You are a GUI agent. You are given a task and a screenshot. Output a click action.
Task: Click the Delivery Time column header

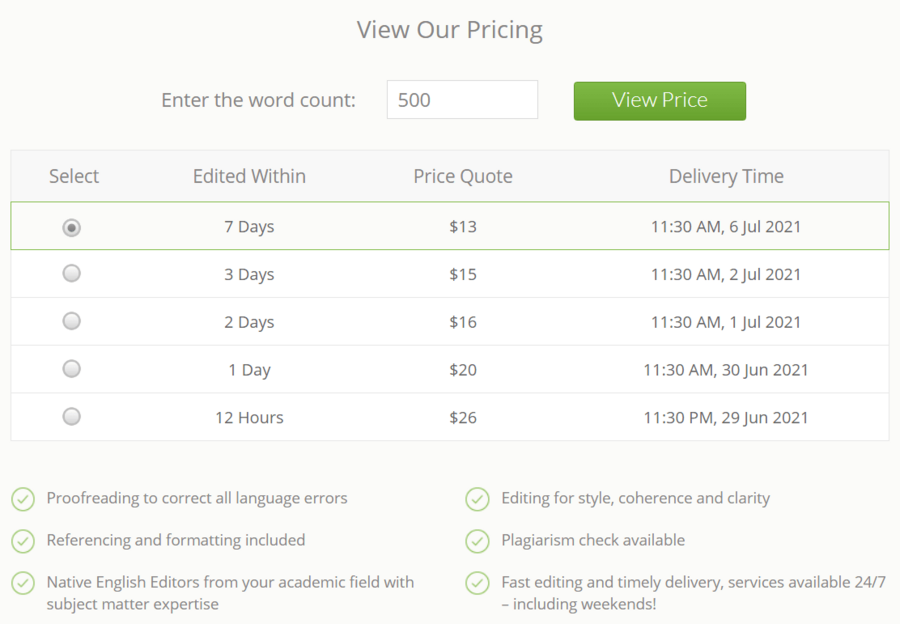point(726,177)
